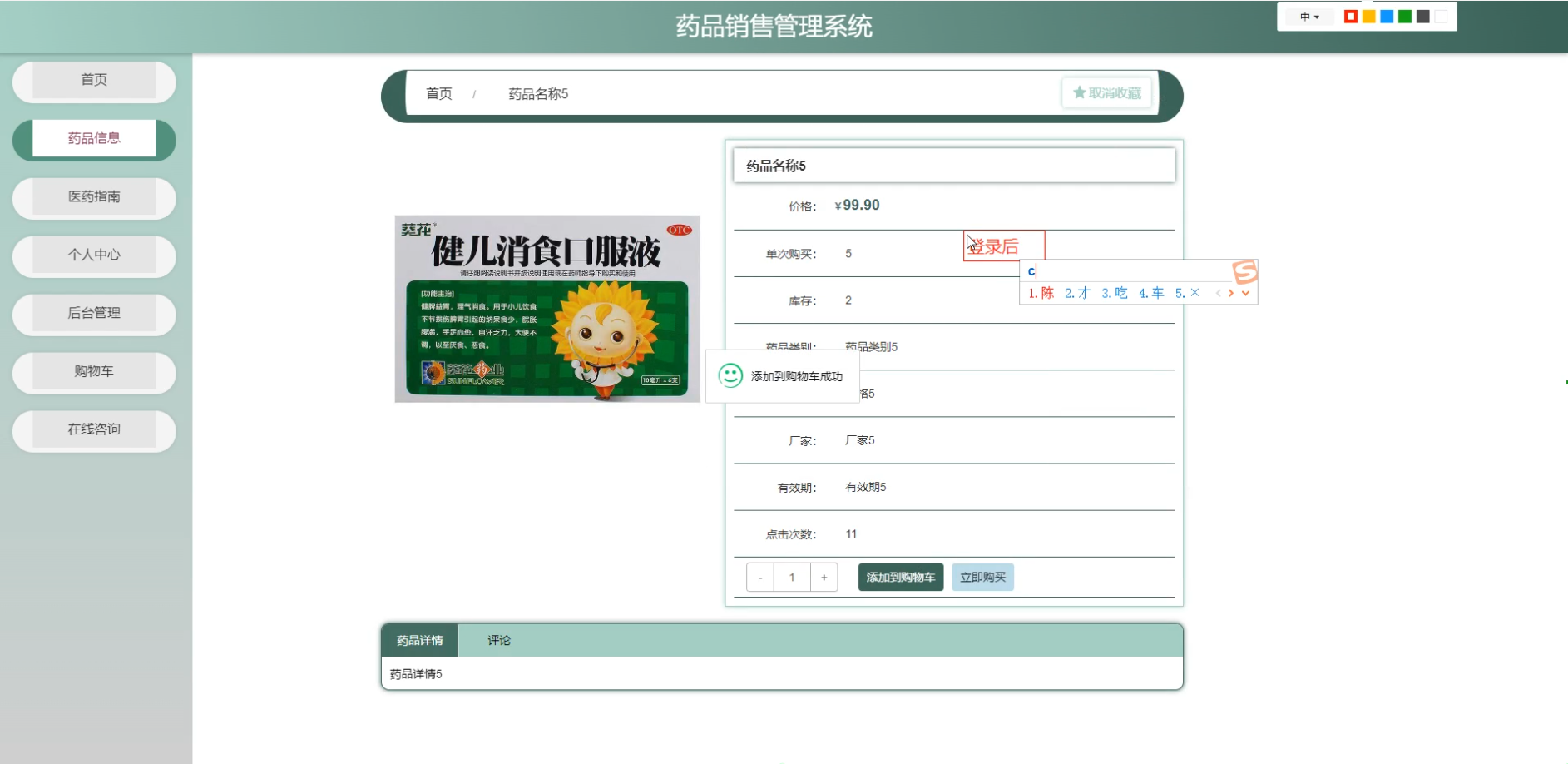Select IME candidate 2.才
1568x764 pixels.
(x=1077, y=293)
